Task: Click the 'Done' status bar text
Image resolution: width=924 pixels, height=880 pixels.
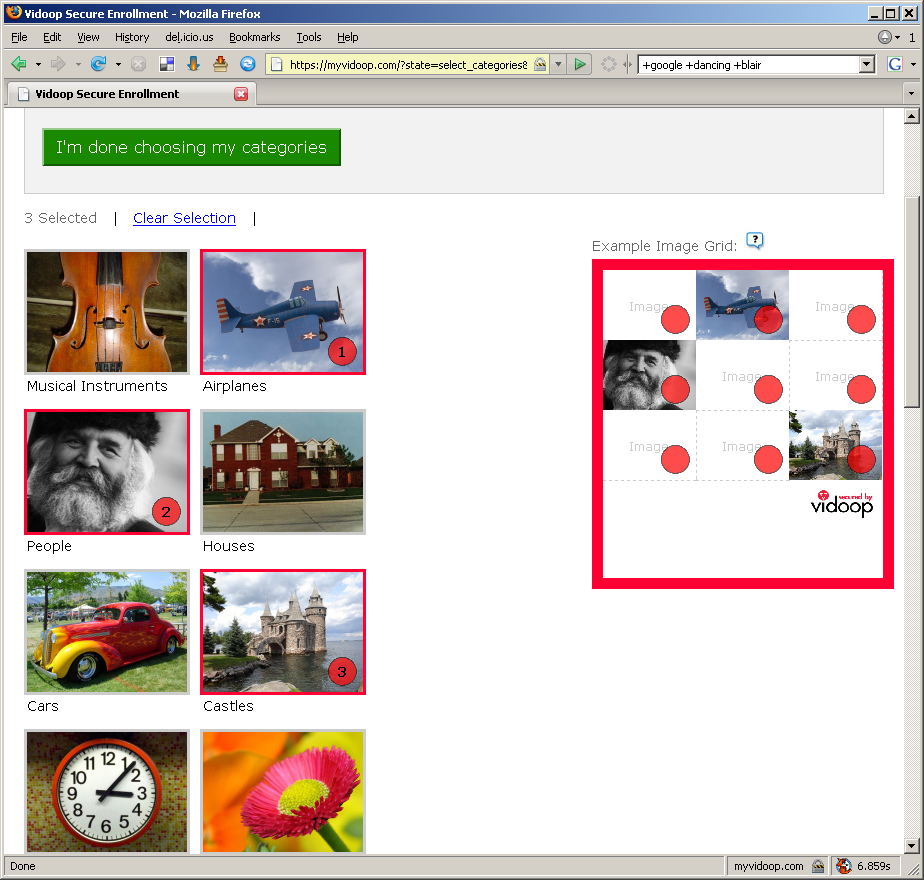Action: tap(23, 866)
